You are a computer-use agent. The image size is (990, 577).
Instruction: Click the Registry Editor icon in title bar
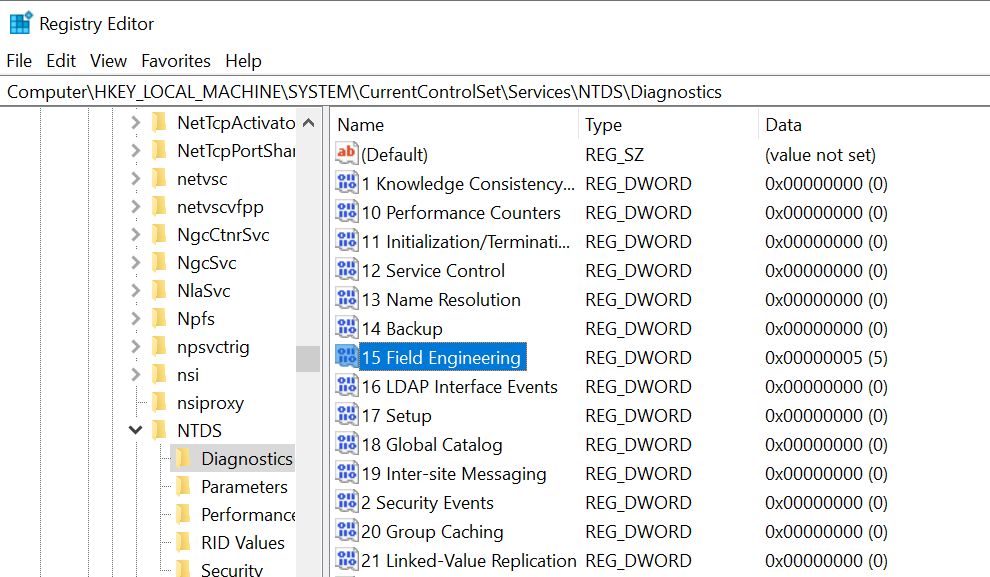tap(19, 23)
